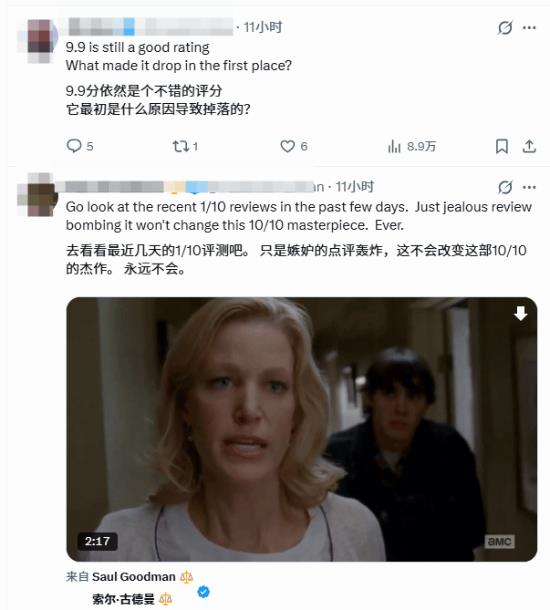Click second tweet's 11小时 timestamp

pyautogui.click(x=355, y=187)
